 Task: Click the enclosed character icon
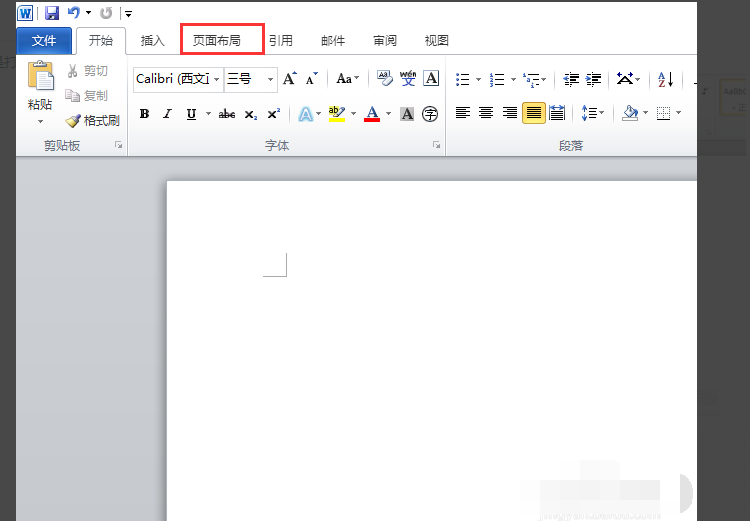point(430,114)
